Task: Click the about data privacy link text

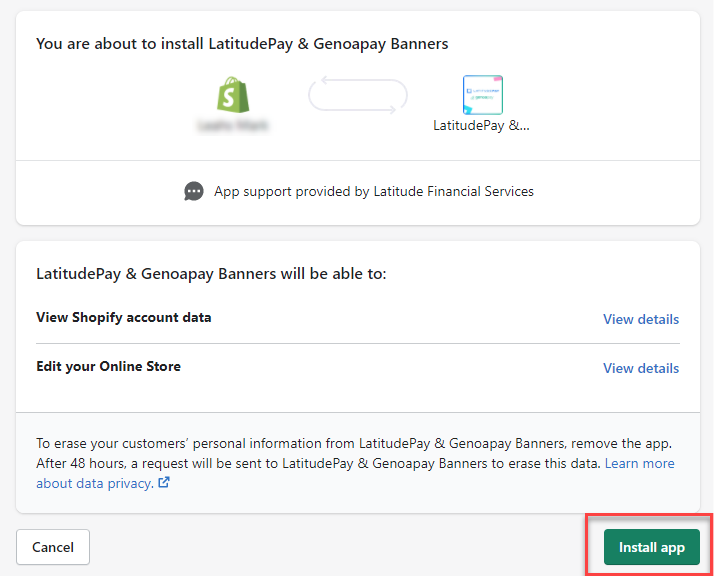Action: coord(95,483)
